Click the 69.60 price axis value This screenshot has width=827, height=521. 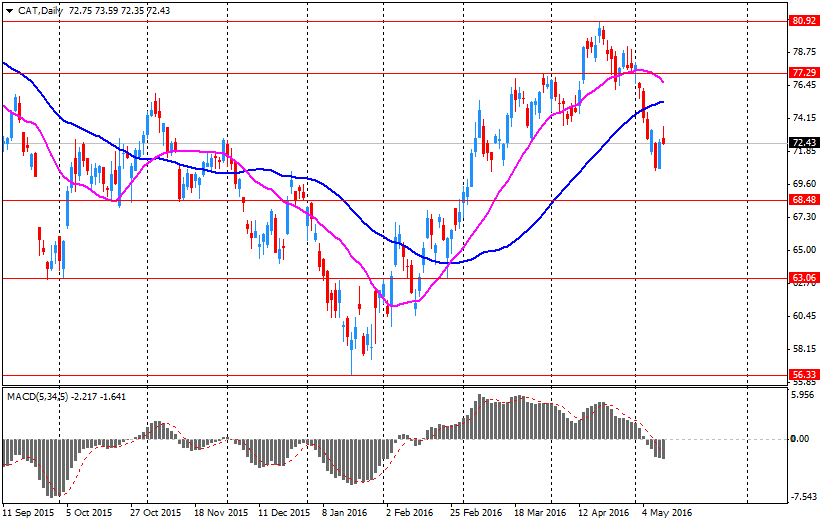point(804,184)
